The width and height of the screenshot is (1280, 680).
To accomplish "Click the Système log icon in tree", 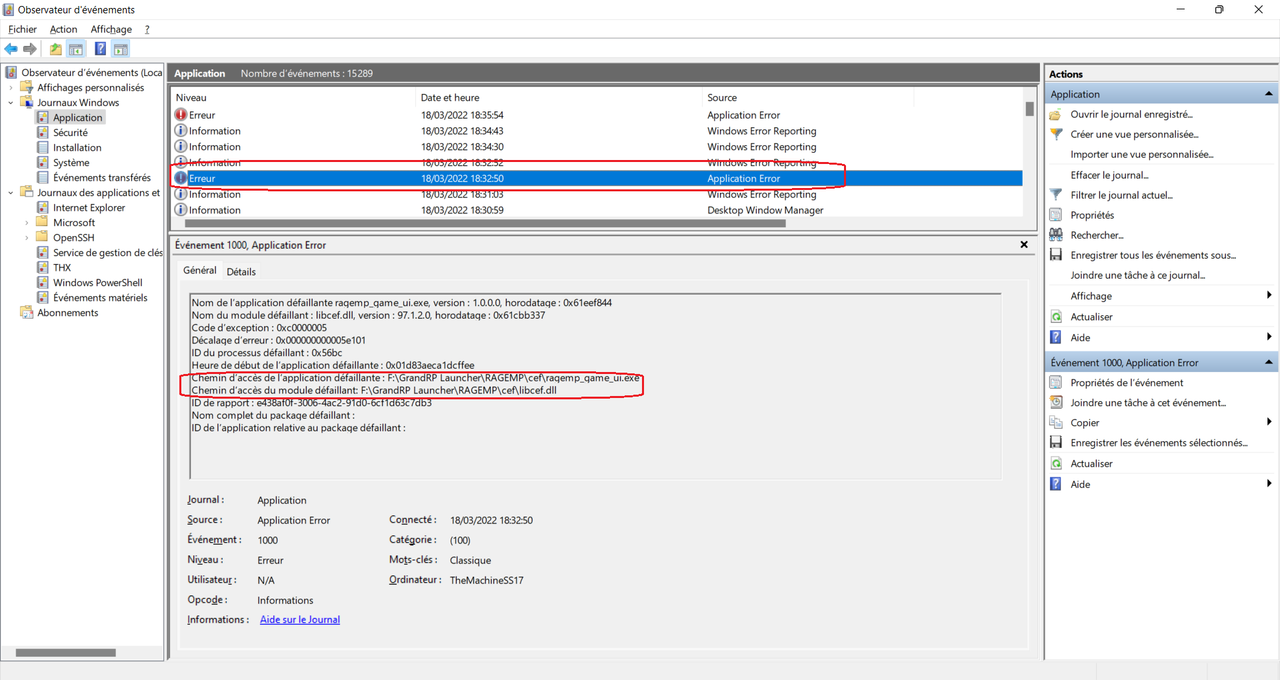I will pyautogui.click(x=43, y=162).
